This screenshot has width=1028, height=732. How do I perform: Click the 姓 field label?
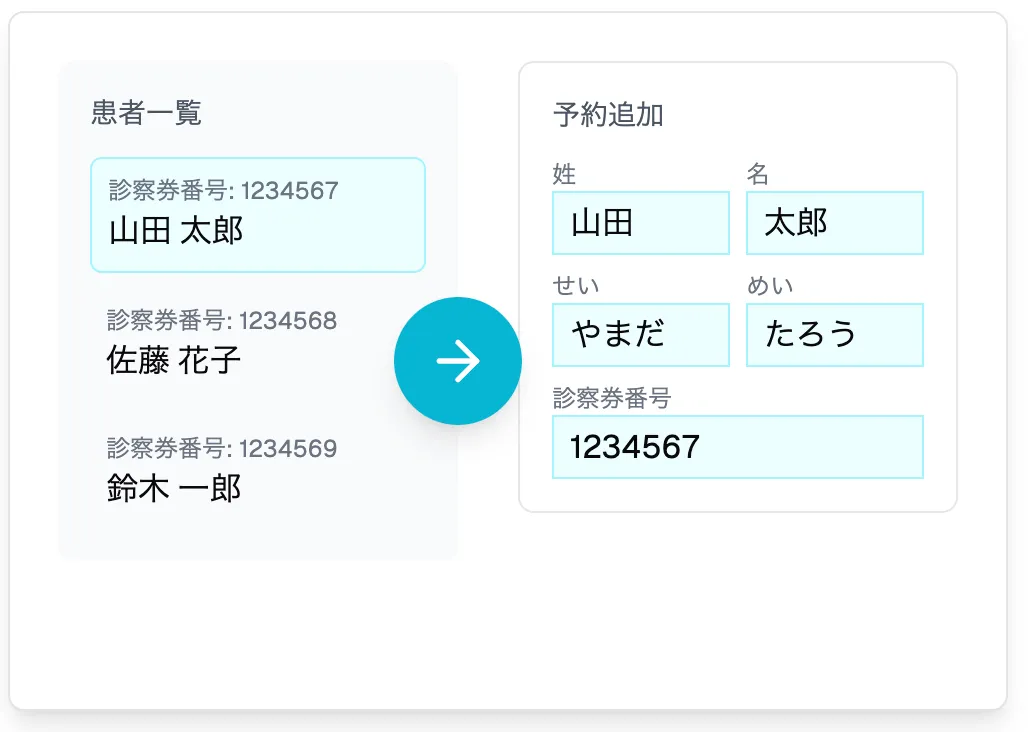[x=563, y=175]
